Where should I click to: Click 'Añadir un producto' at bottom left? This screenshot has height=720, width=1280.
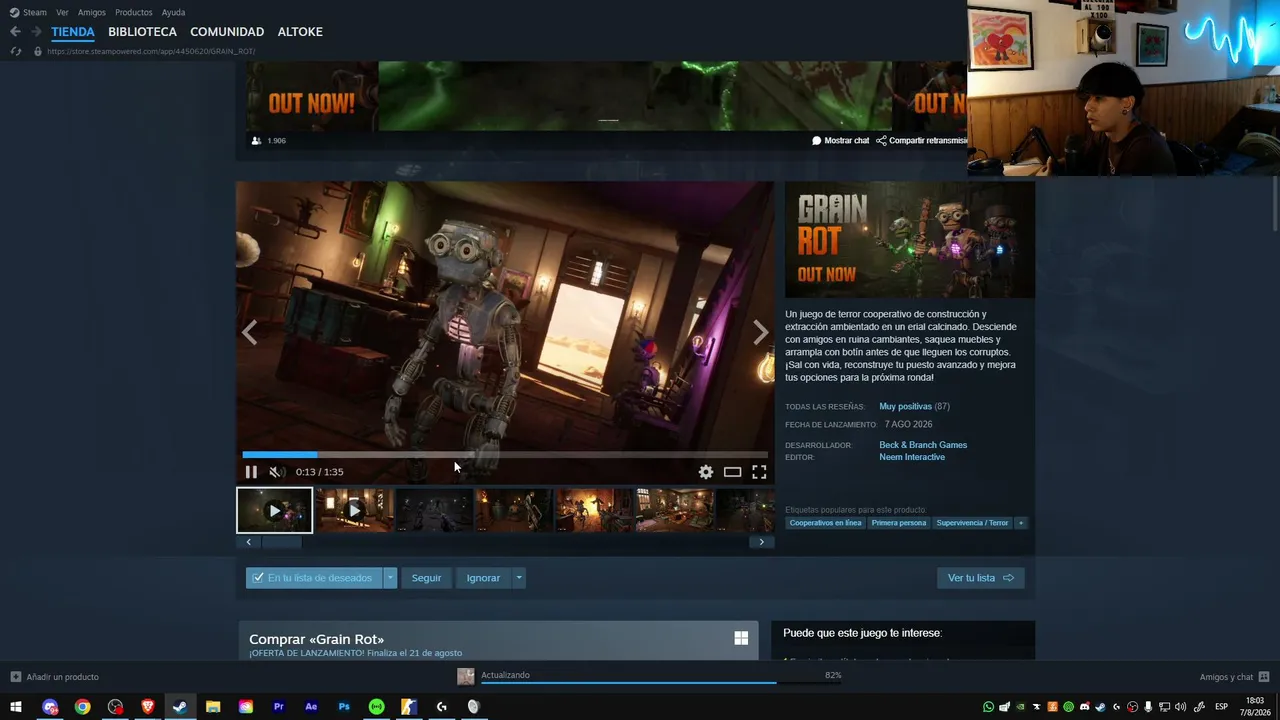point(55,677)
